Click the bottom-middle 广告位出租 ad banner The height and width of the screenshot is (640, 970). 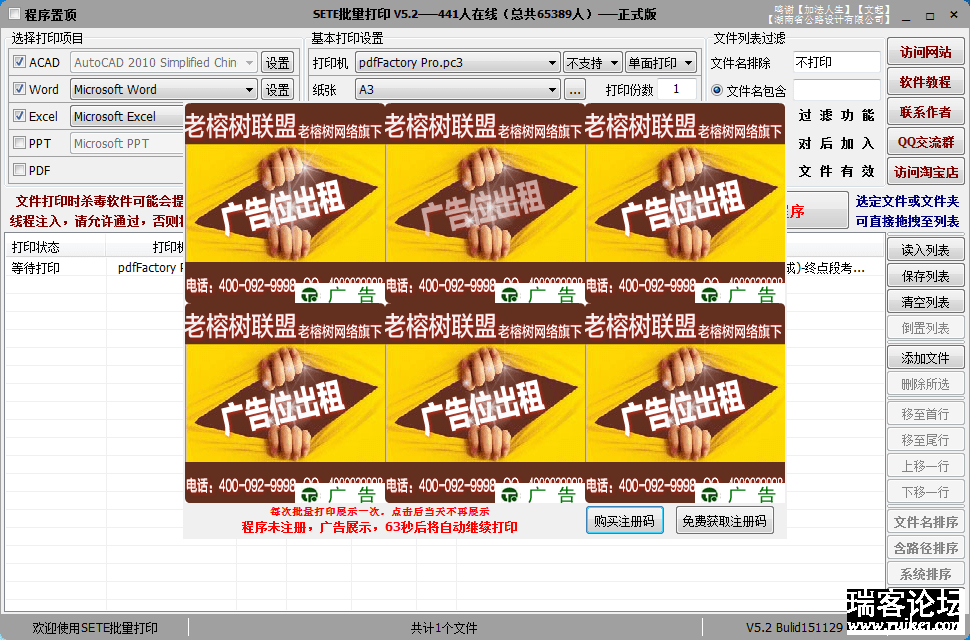(x=484, y=403)
